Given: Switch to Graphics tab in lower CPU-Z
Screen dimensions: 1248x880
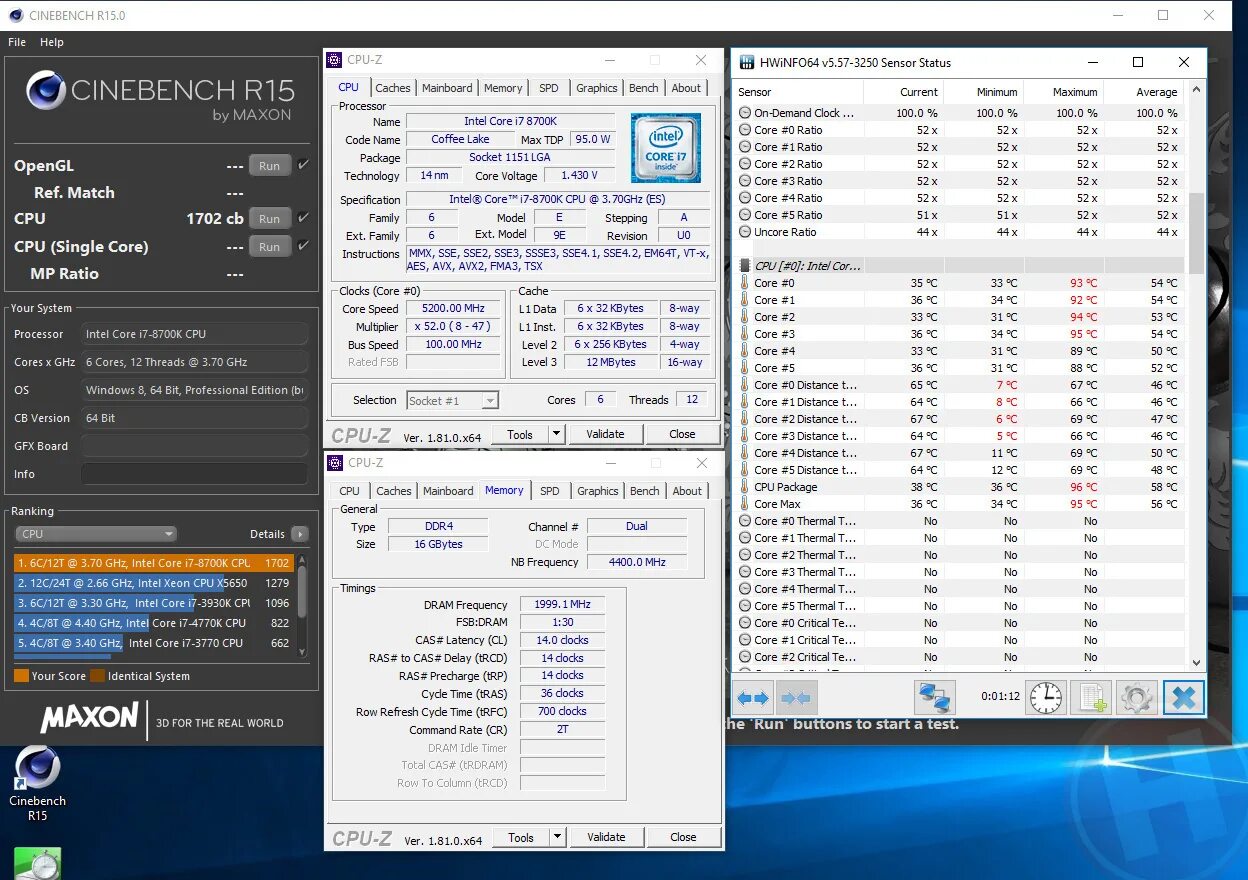Looking at the screenshot, I should (x=598, y=491).
